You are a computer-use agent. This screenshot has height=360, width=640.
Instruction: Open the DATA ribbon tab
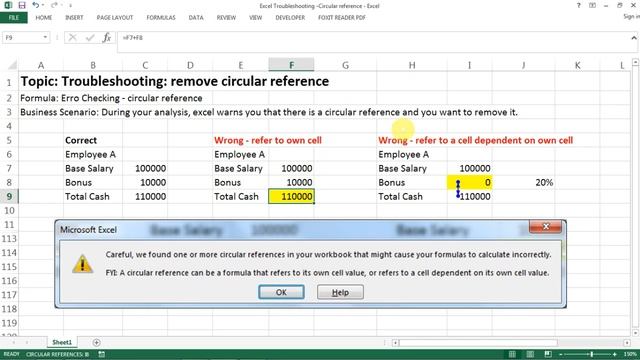[196, 18]
